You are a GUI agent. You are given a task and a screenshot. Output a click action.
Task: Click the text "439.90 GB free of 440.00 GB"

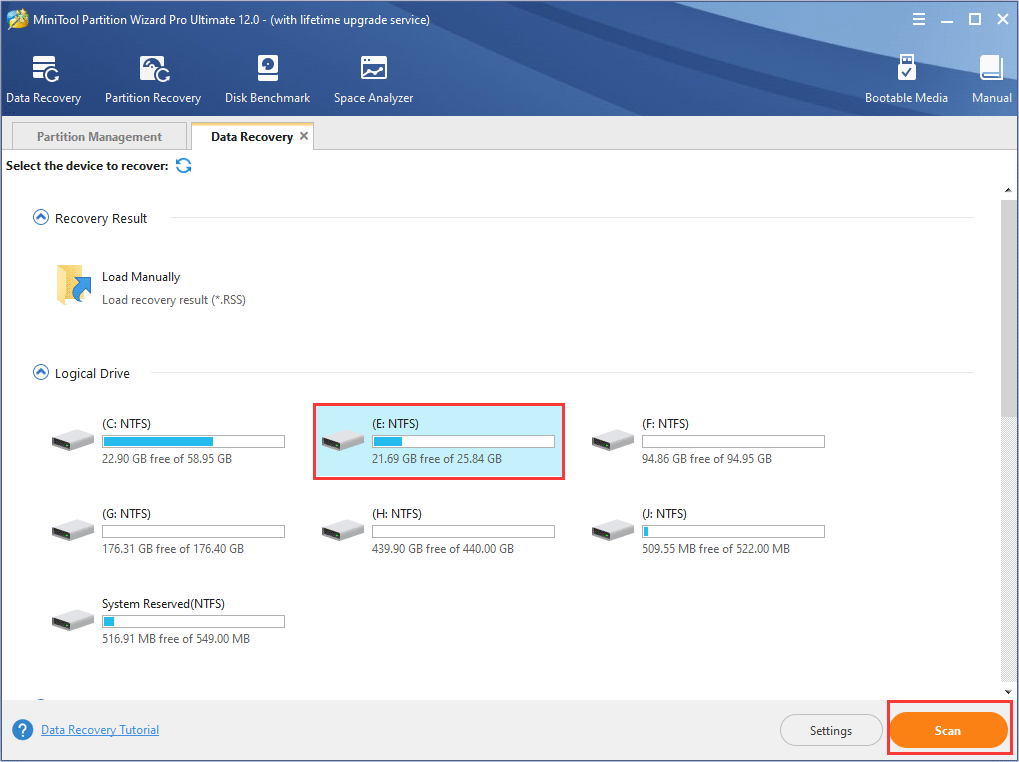click(443, 549)
